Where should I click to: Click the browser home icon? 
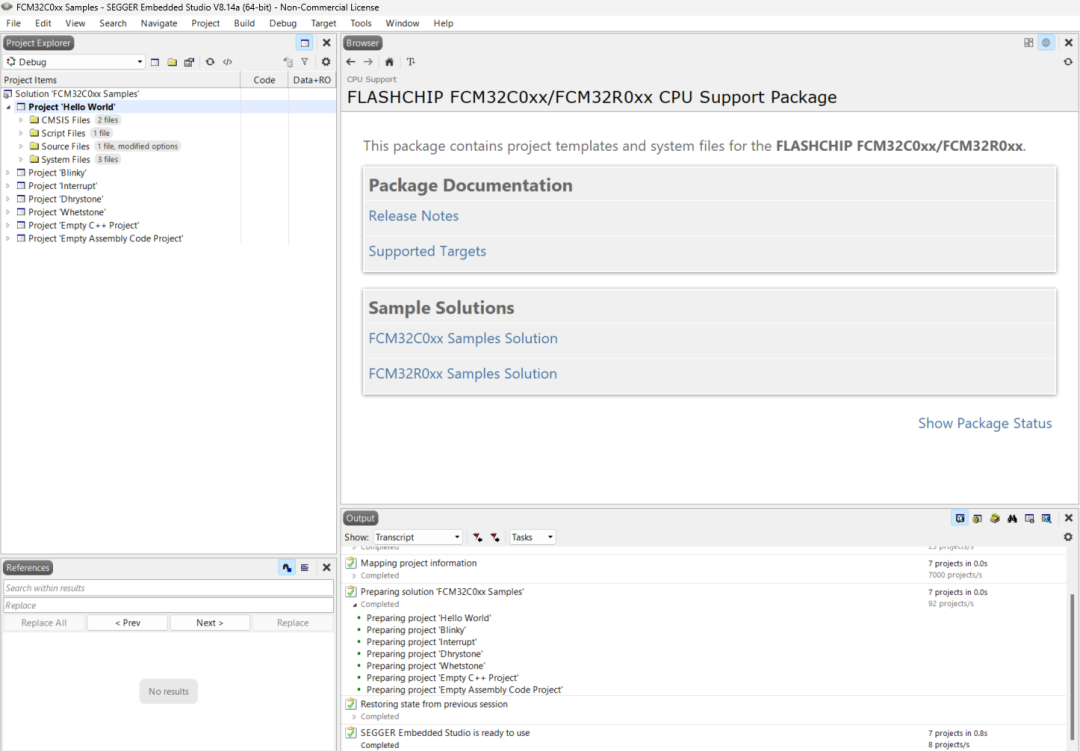click(389, 62)
